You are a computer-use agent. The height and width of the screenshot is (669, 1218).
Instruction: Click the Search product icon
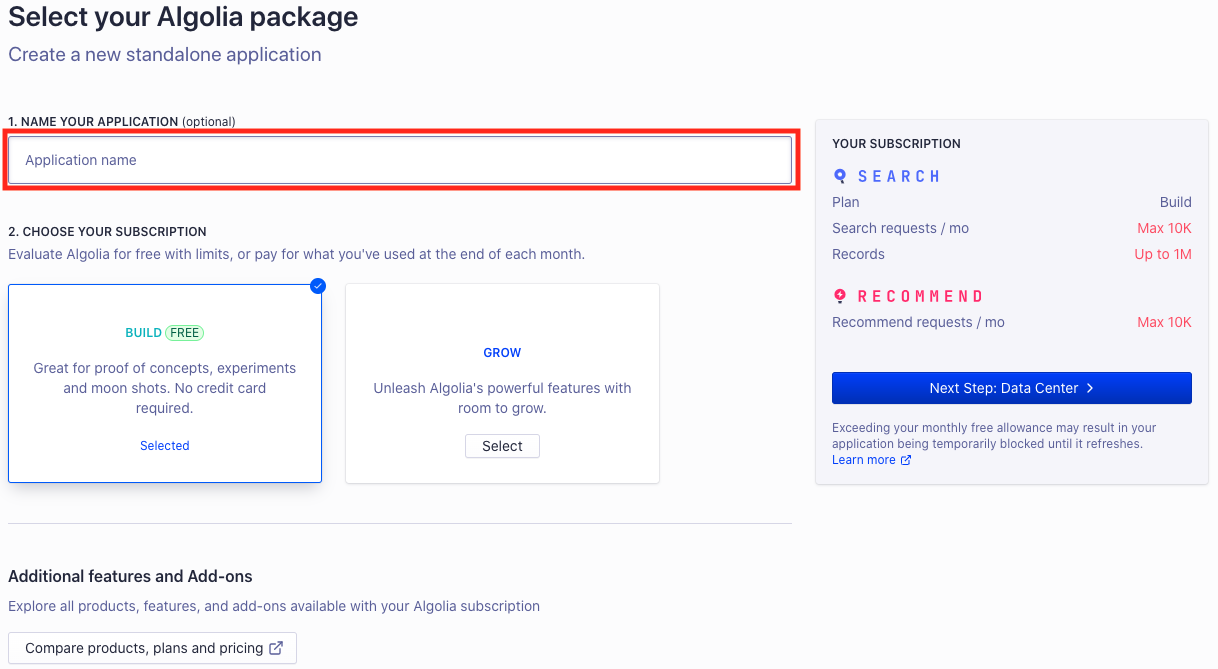coord(840,176)
